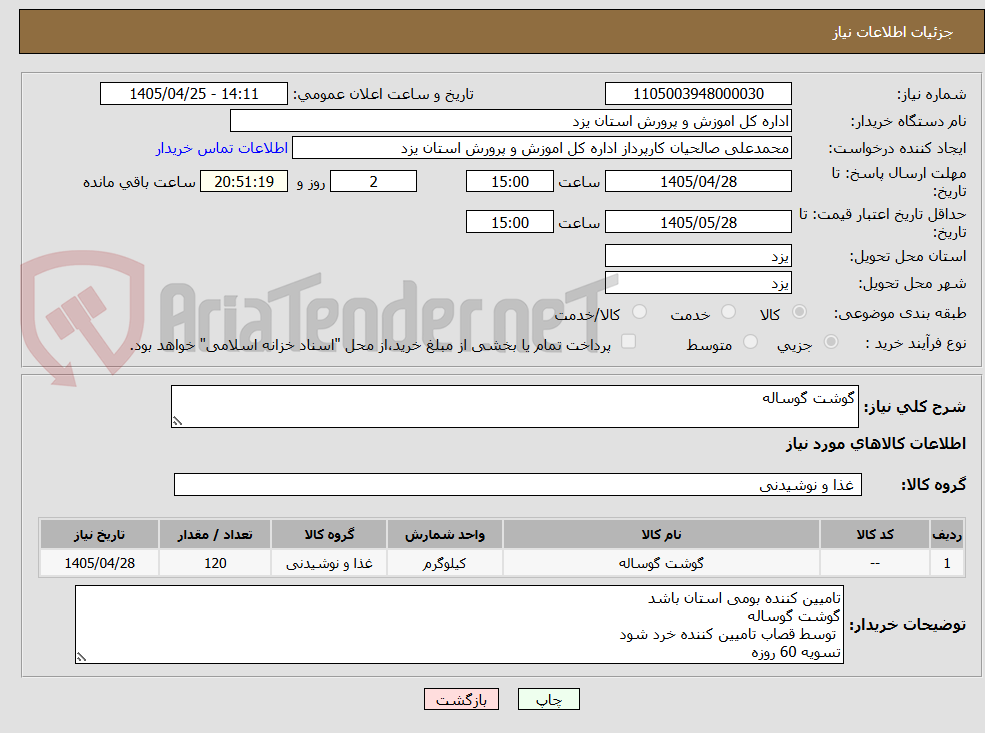Screen dimensions: 985x733
Task: Click the نام کالا column header
Action: tap(661, 535)
